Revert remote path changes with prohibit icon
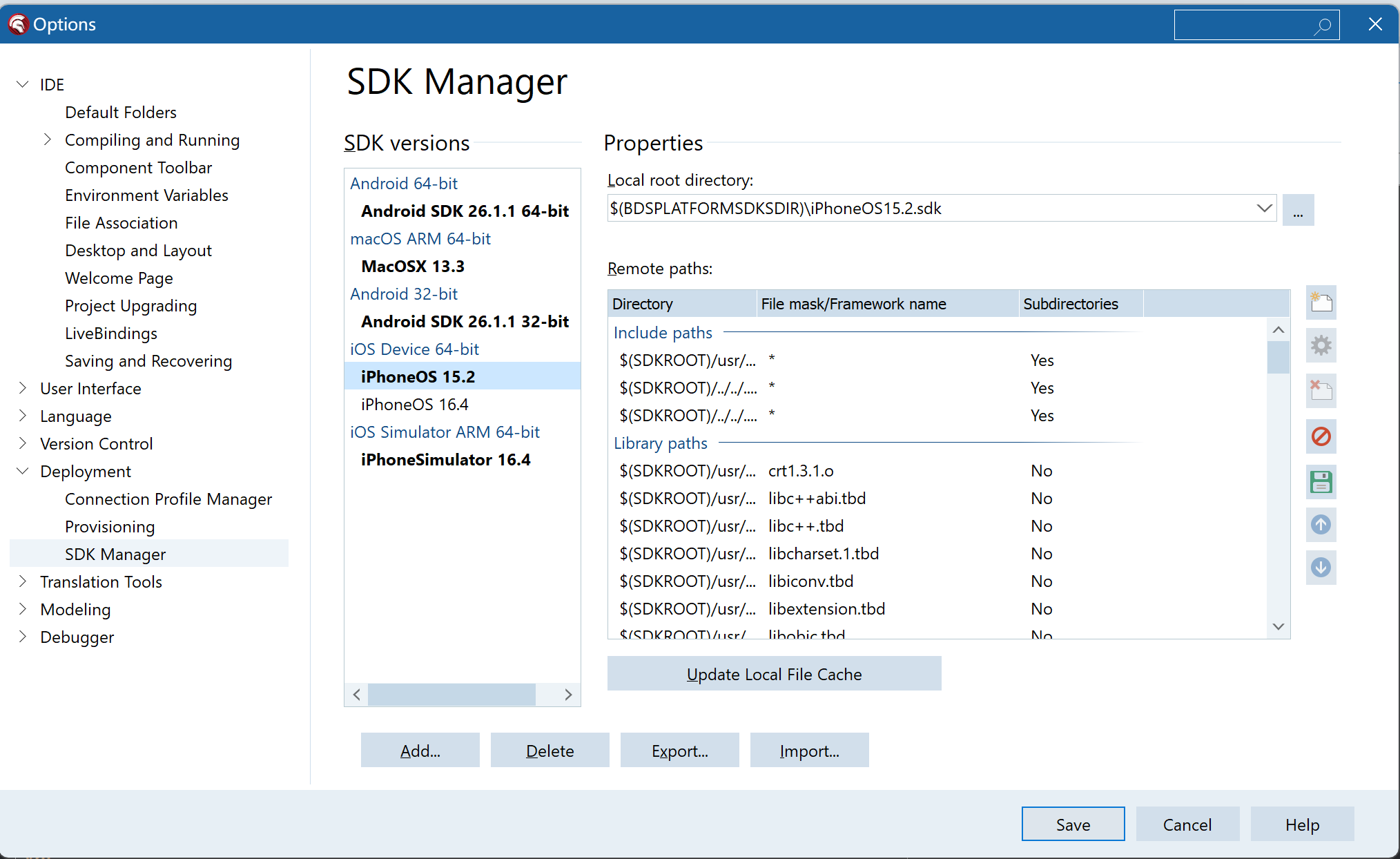Screen dimensions: 1400x859 (x=1321, y=436)
